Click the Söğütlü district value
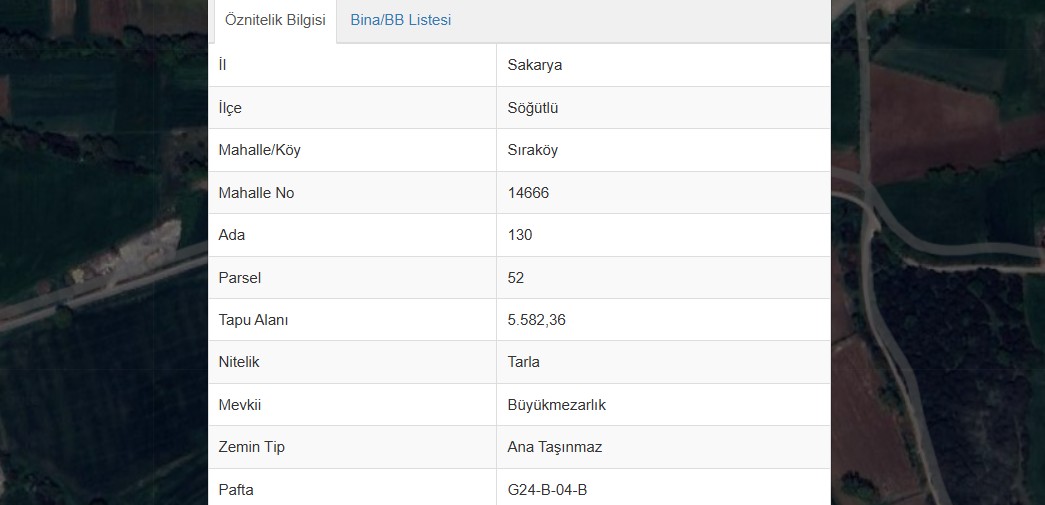Screen dimensions: 1045x505 tap(532, 108)
